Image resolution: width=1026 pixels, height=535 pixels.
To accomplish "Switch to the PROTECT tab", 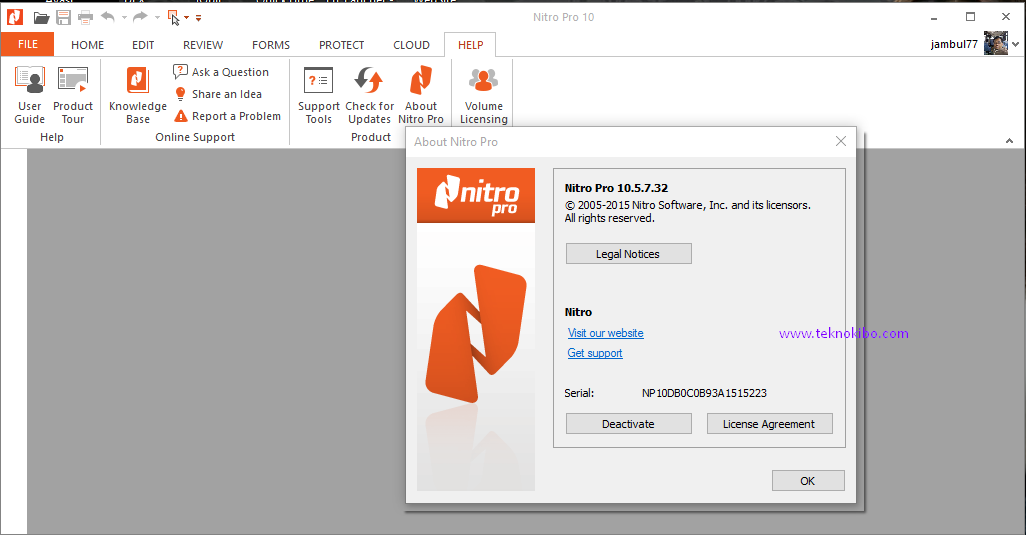I will (x=342, y=45).
